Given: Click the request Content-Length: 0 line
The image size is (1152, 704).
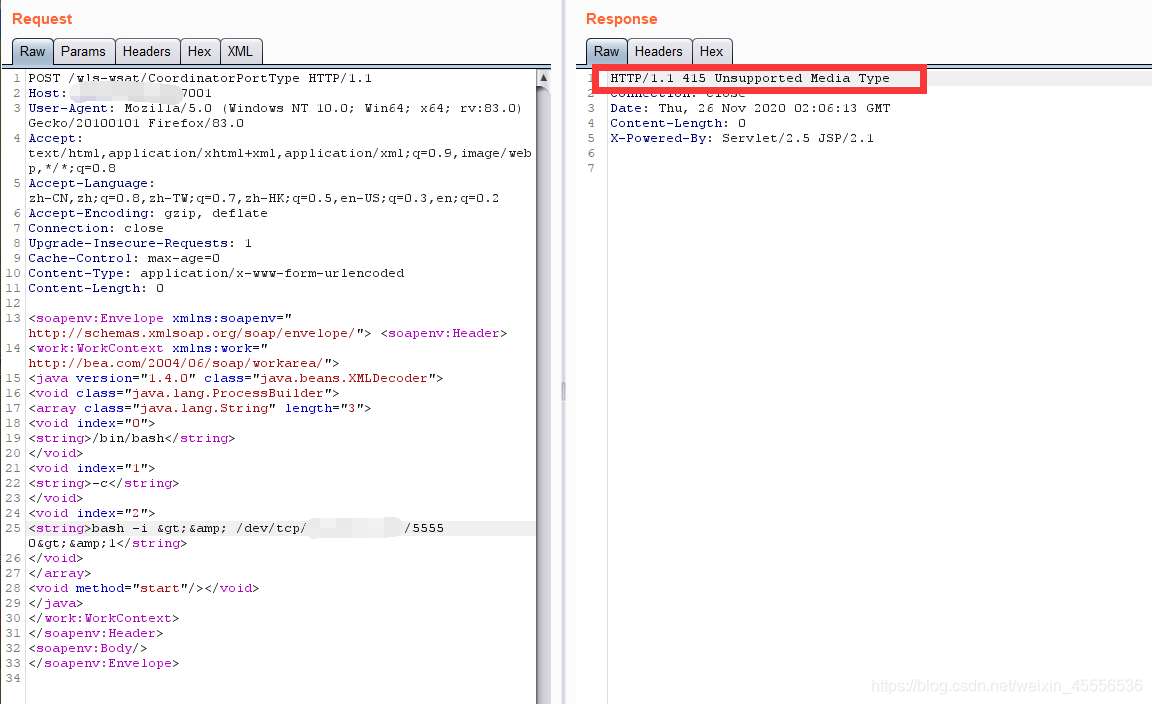Looking at the screenshot, I should (x=96, y=288).
